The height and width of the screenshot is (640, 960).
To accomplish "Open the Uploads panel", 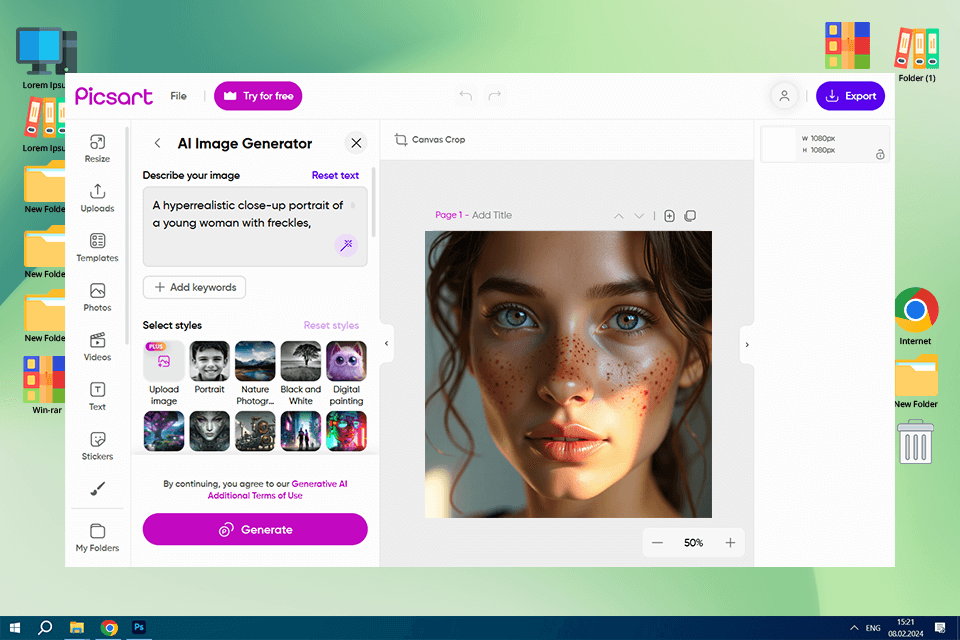I will point(97,198).
